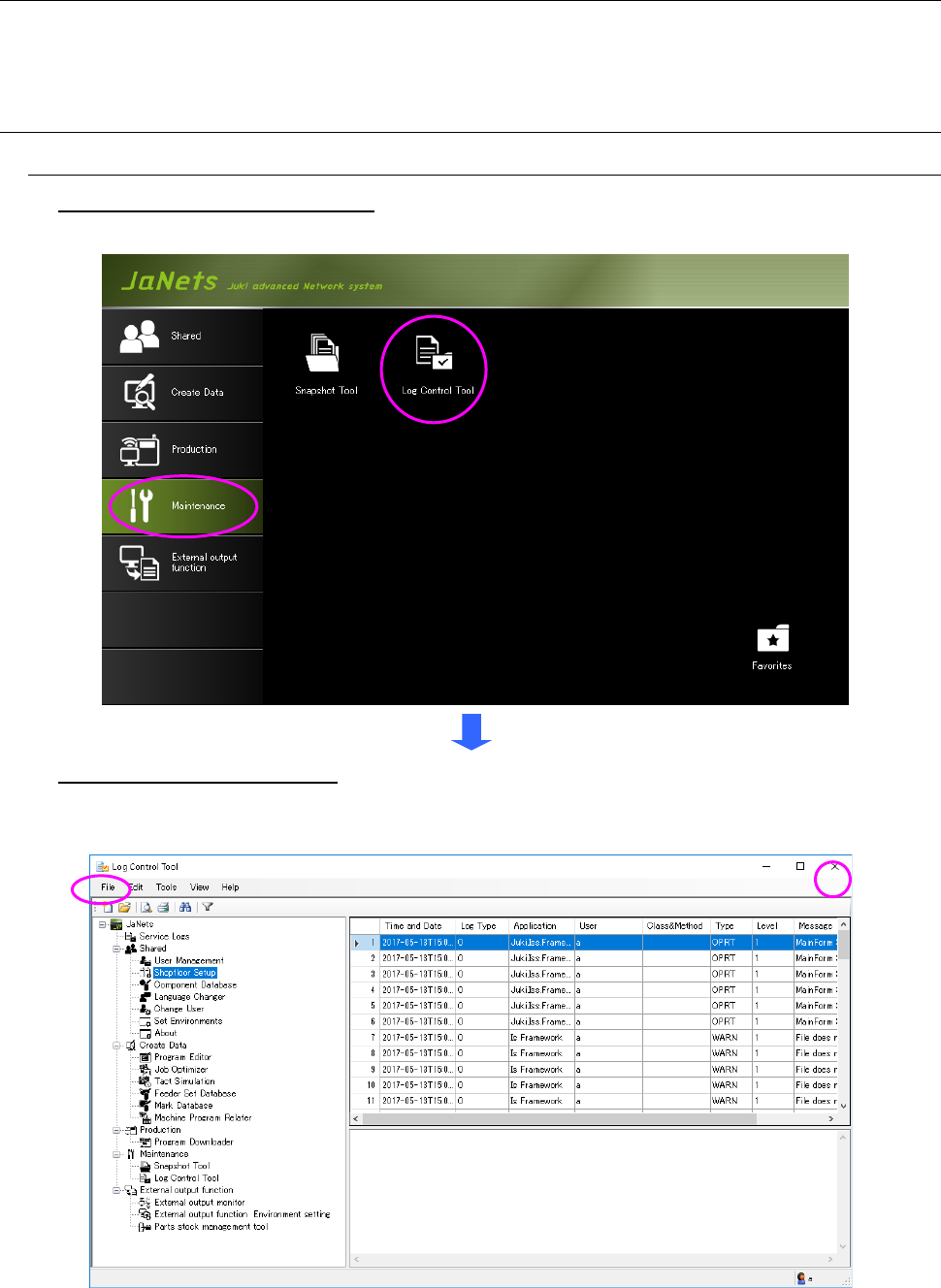Click the Print Preview toolbar icon

click(146, 908)
